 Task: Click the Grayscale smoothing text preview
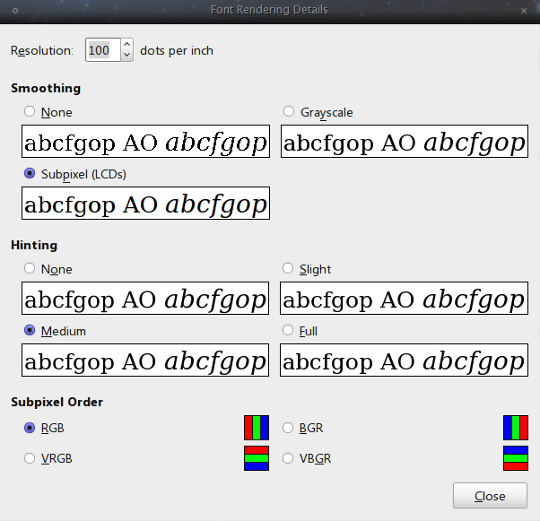click(x=404, y=142)
